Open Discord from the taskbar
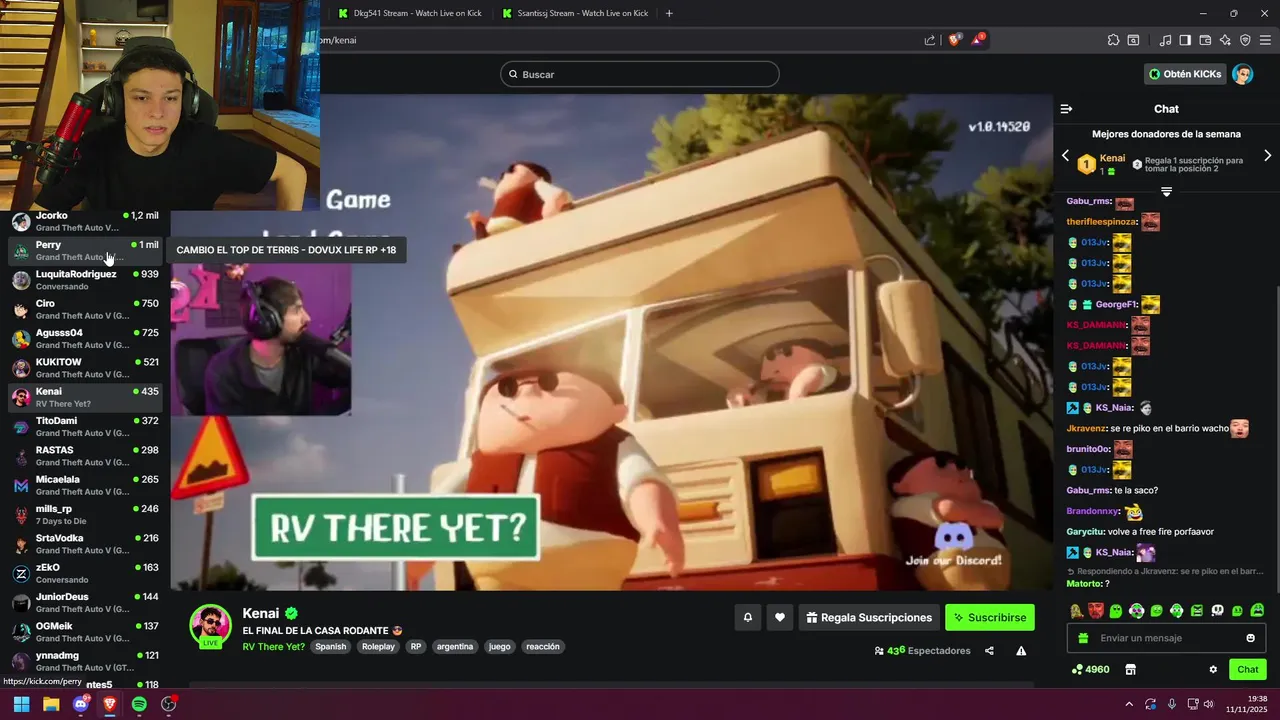The width and height of the screenshot is (1280, 720). click(81, 704)
